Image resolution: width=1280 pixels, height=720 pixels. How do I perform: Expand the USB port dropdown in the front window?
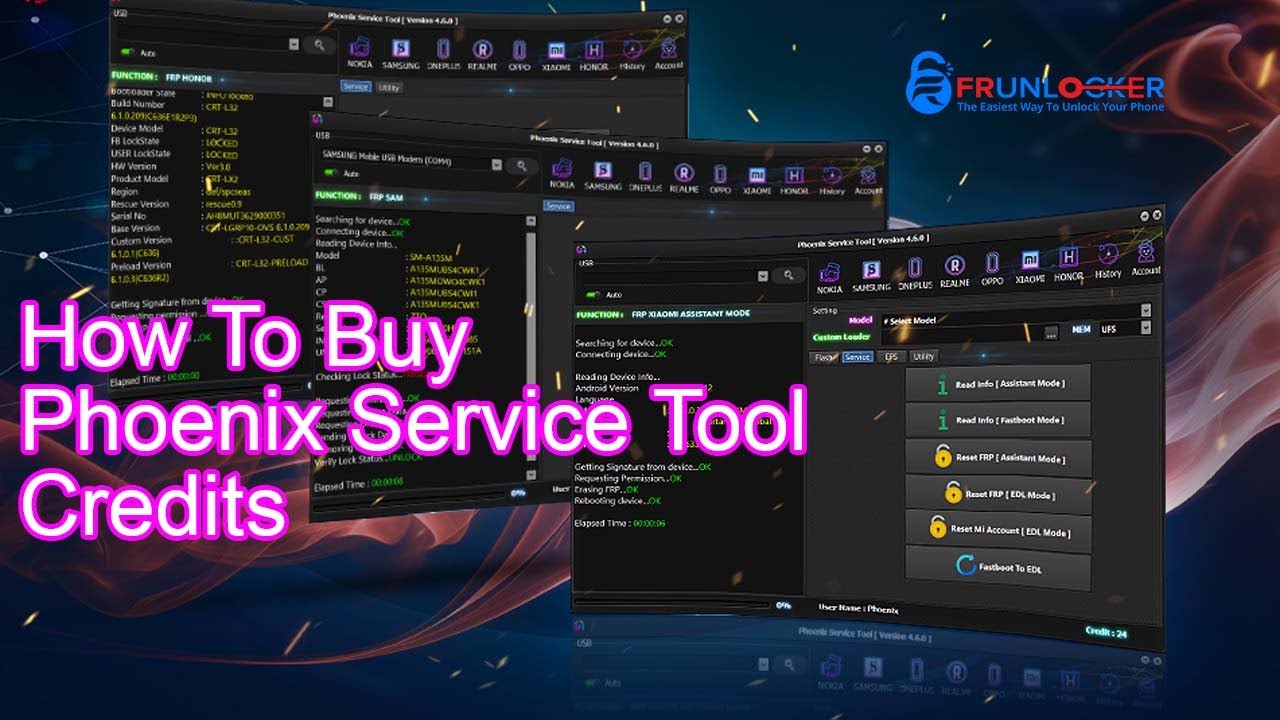coord(763,276)
